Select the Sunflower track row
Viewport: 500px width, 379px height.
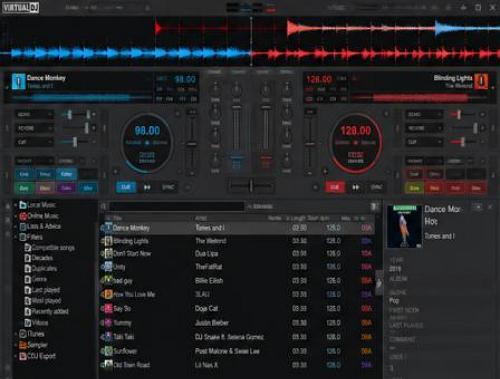click(237, 351)
